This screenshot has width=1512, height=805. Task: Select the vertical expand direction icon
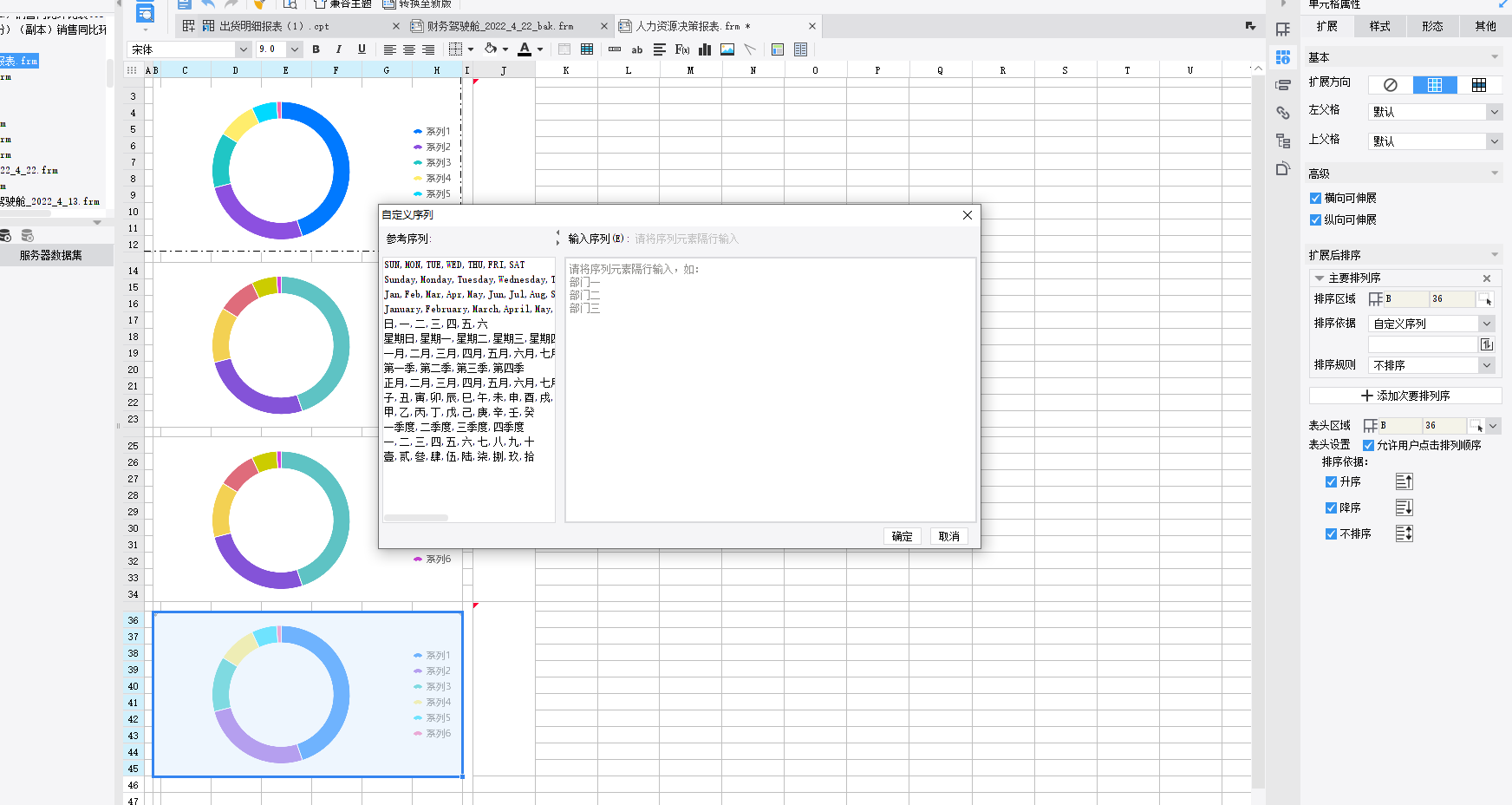tap(1435, 84)
